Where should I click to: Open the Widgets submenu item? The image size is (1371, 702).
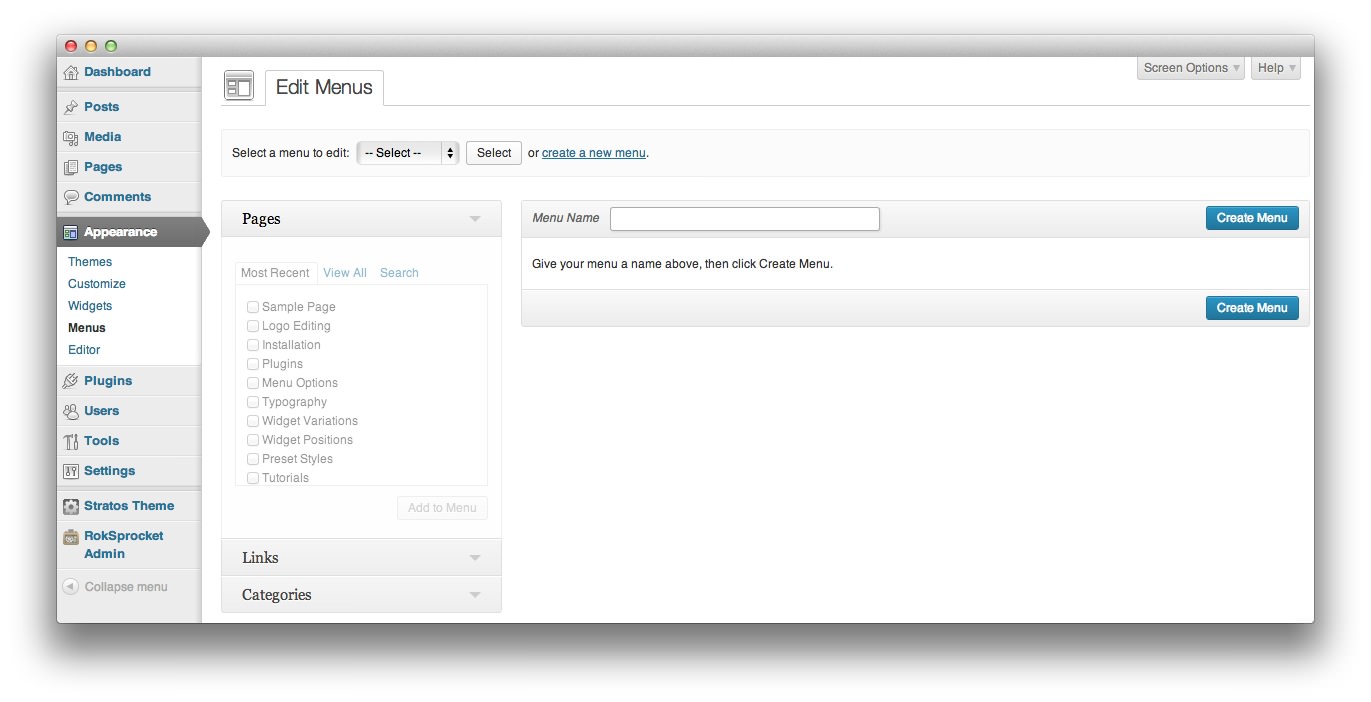click(x=90, y=306)
